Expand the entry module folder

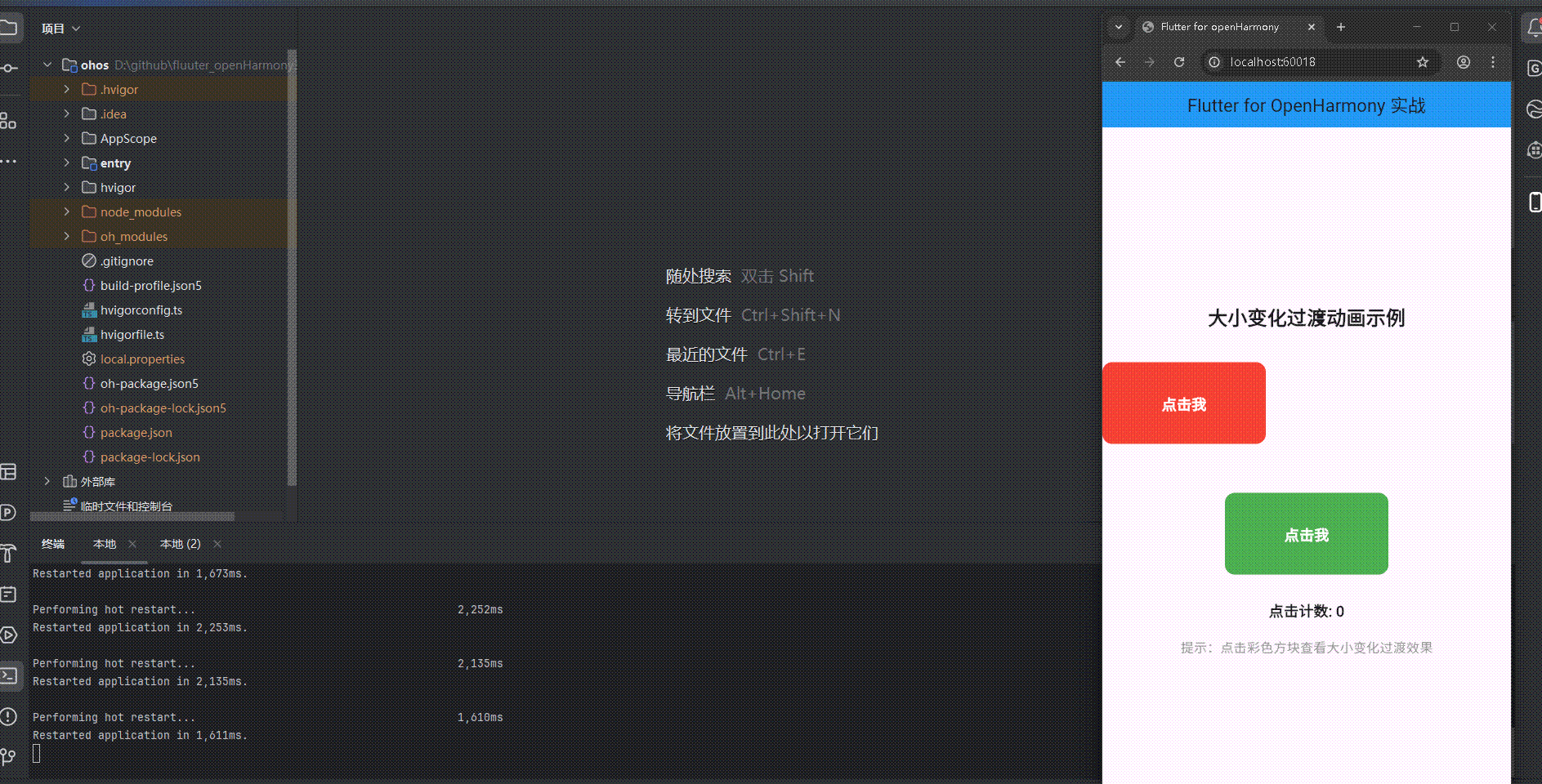[67, 163]
